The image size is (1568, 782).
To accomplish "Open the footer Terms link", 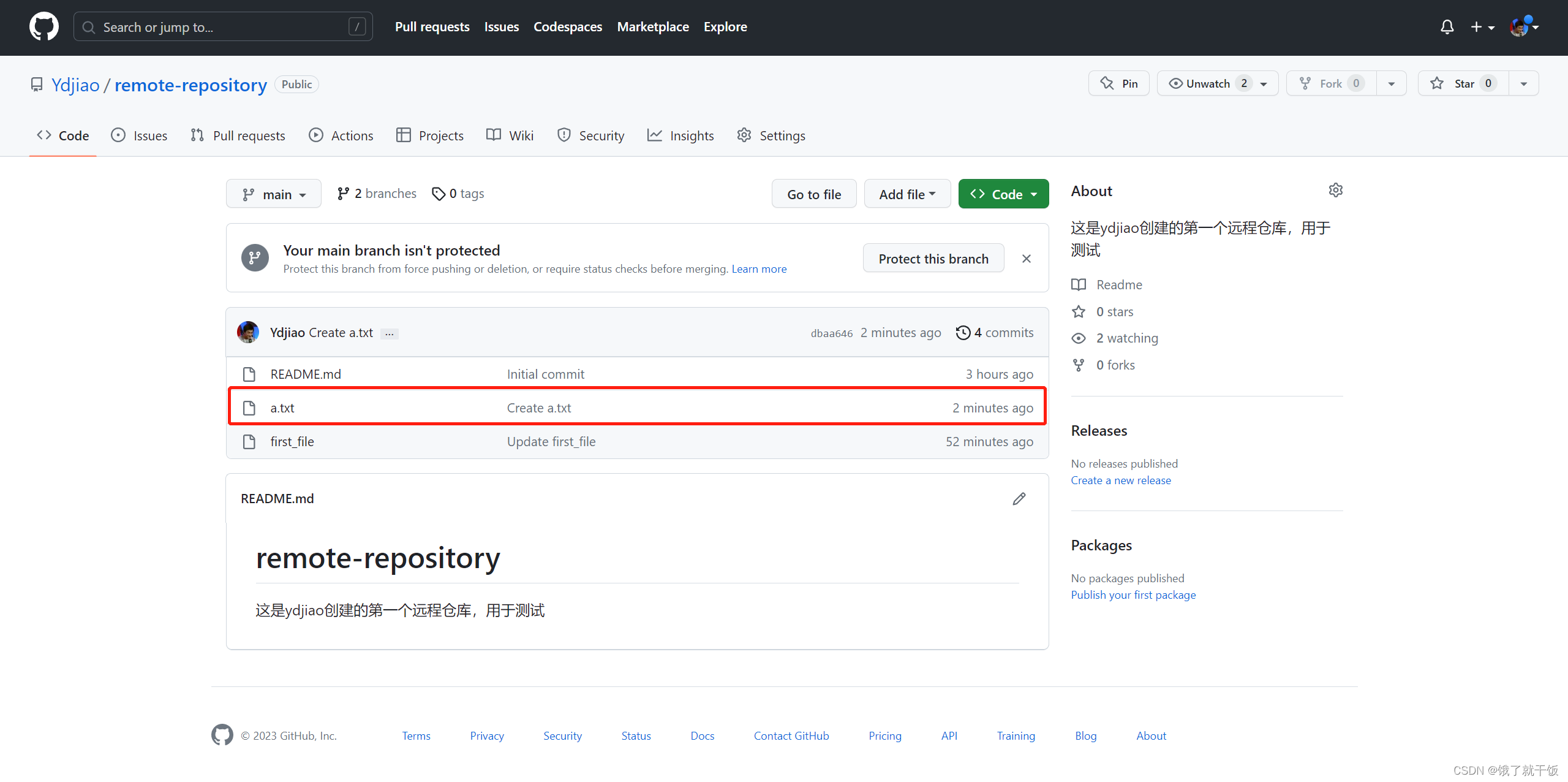I will (416, 735).
